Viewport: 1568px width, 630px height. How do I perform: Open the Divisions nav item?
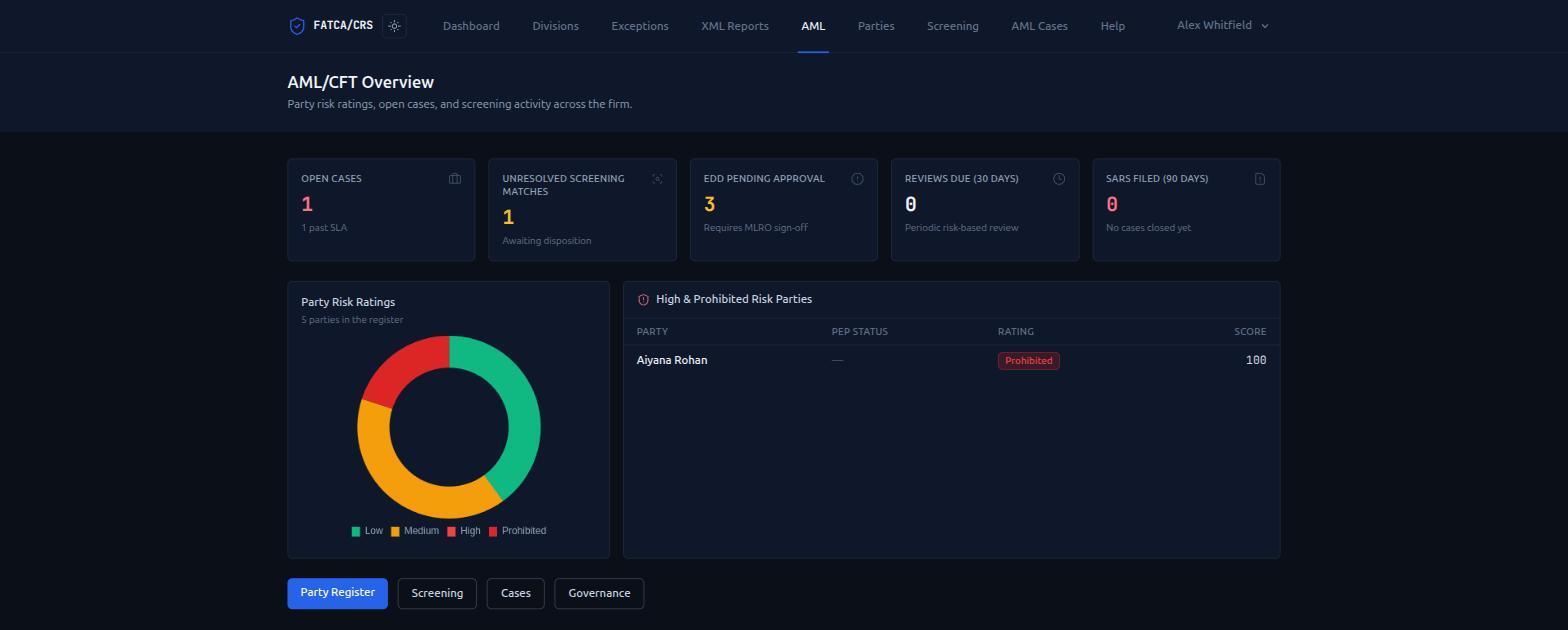[x=555, y=26]
